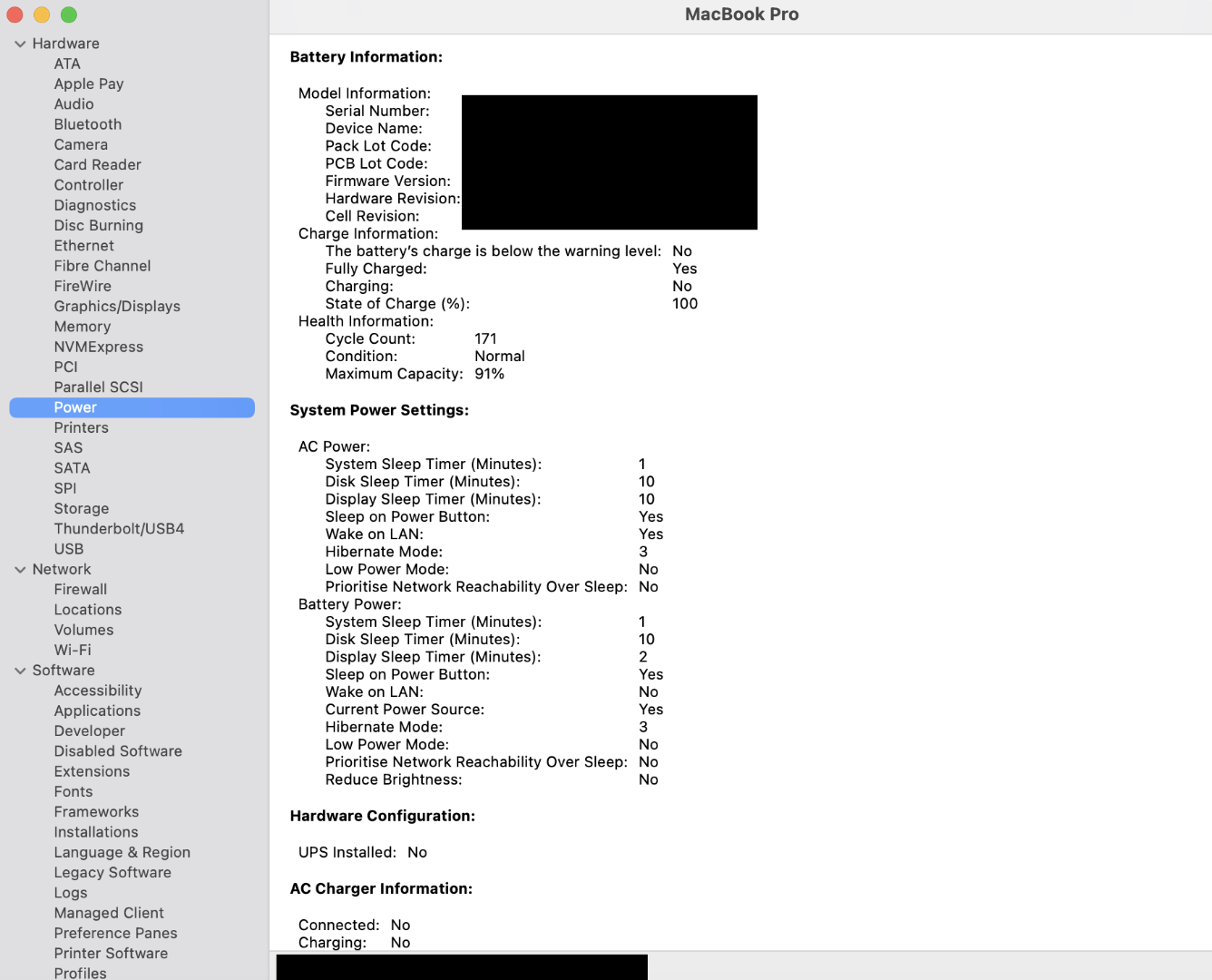Viewport: 1212px width, 980px height.
Task: Click the Software category label
Action: coord(64,671)
